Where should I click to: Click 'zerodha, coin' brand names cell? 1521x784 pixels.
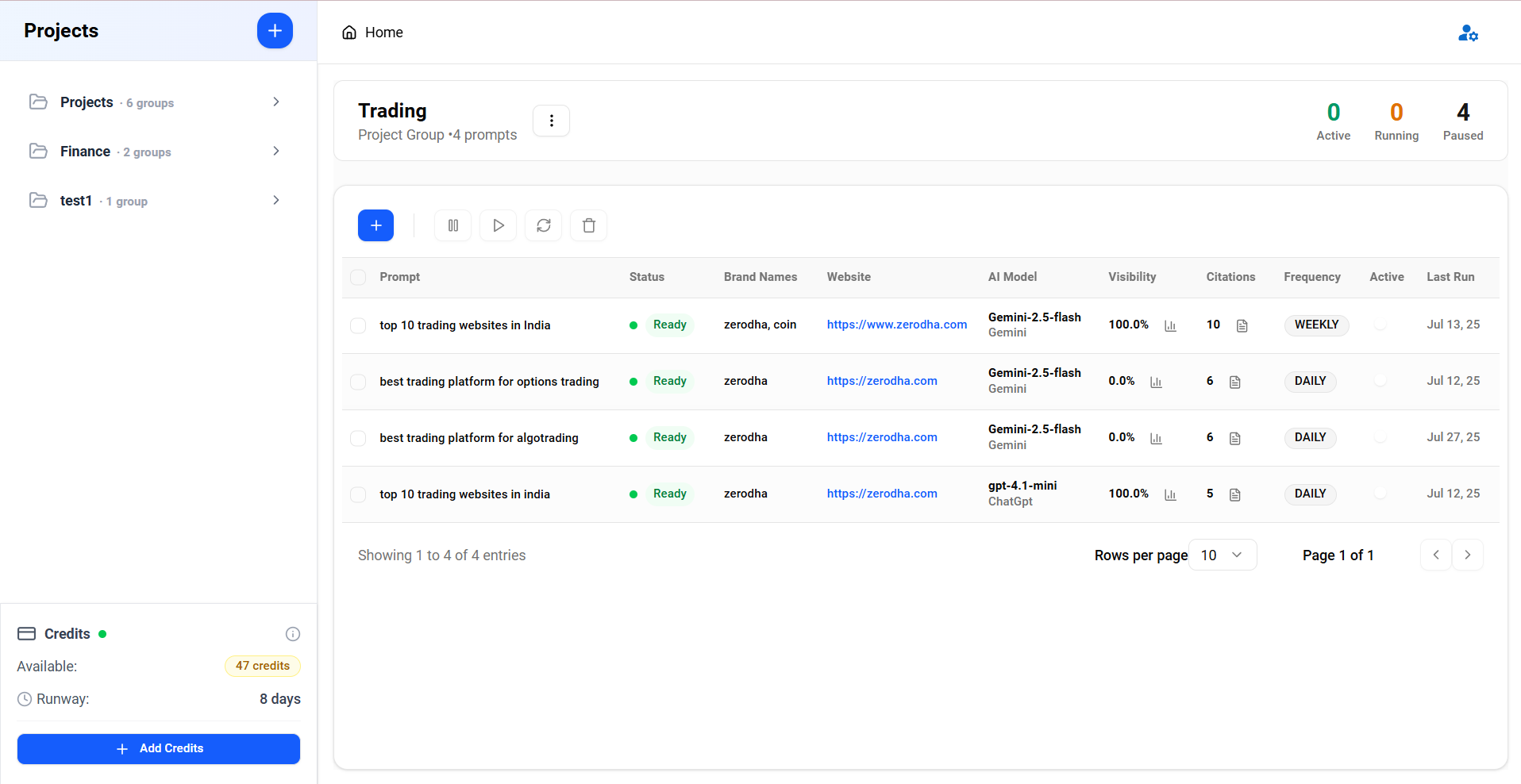click(760, 325)
